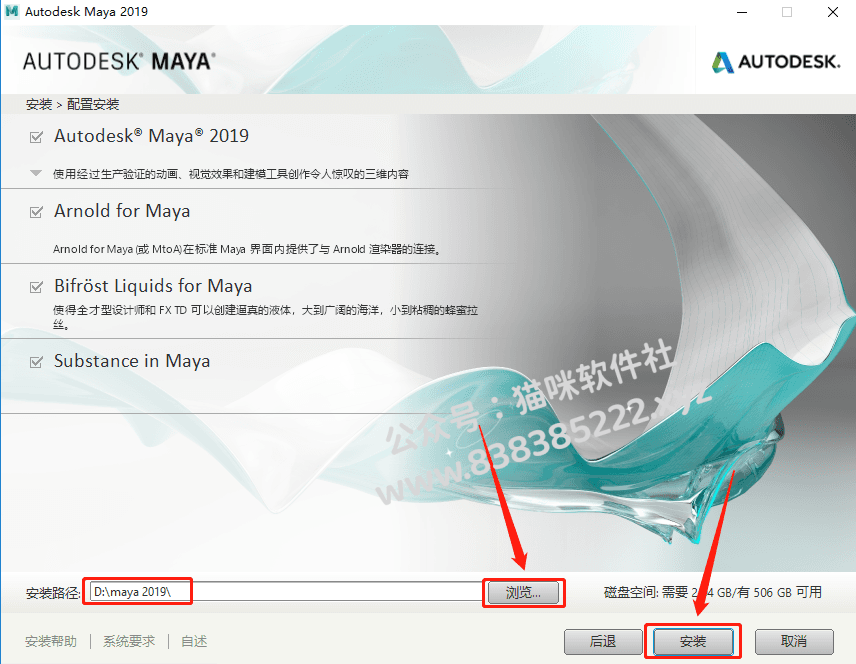Click the 安装 > 配置安装 breadcrumb text
Viewport: 856px width, 664px height.
[72, 104]
